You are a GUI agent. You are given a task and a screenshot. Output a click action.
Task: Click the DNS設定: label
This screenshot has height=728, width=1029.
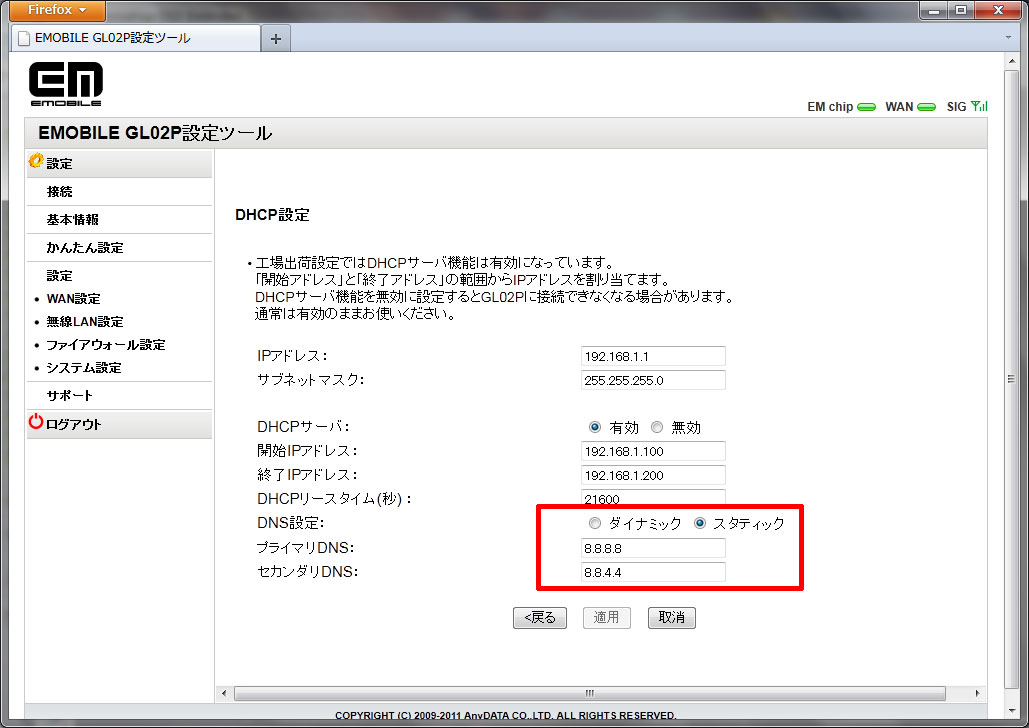click(x=291, y=523)
